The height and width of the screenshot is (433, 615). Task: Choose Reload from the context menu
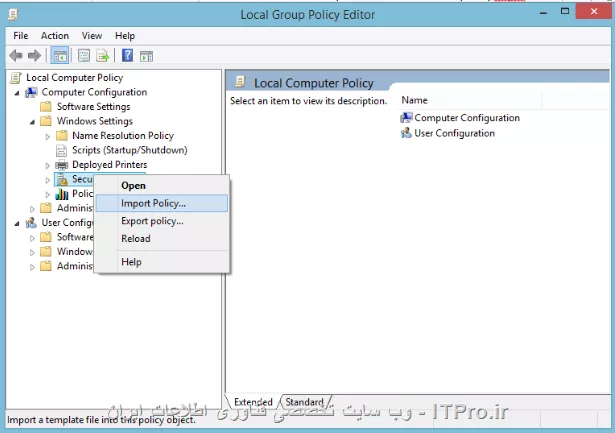[x=162, y=238]
